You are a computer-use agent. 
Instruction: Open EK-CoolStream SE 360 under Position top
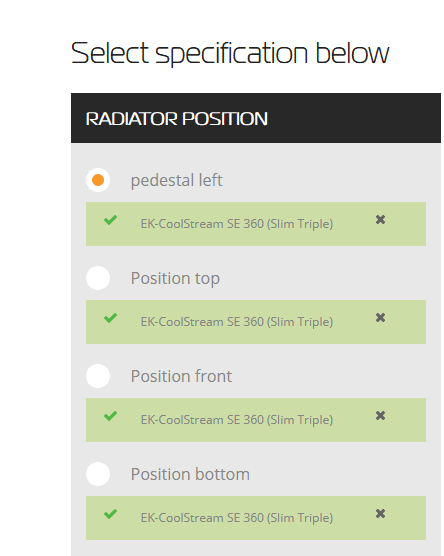(x=237, y=322)
